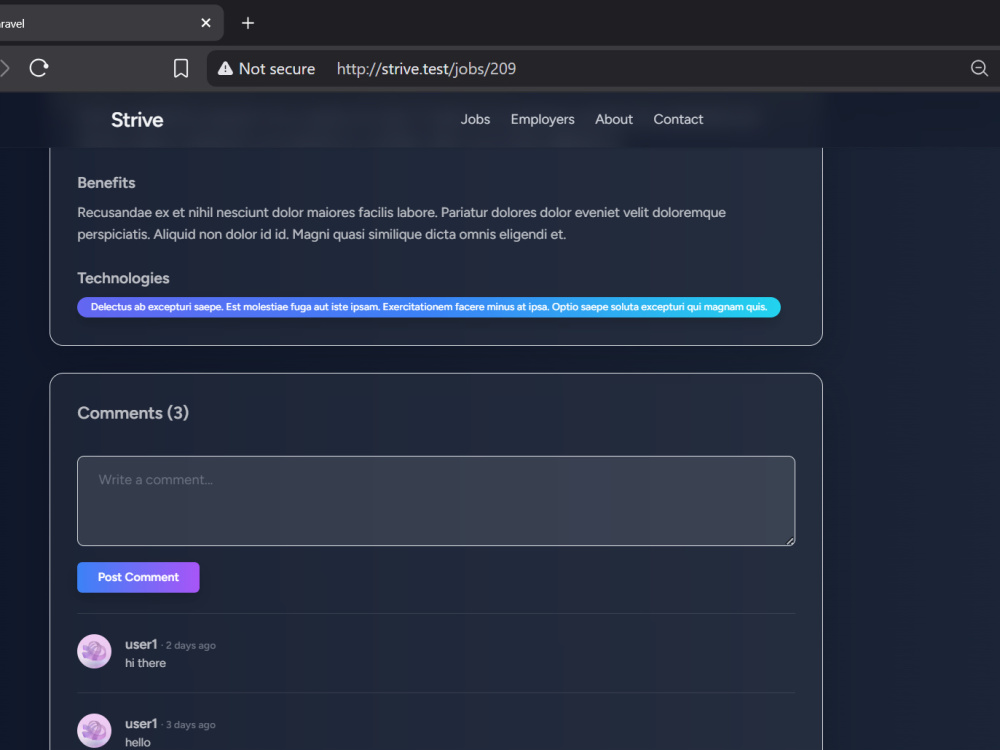Click the Delectus ab excepturi technology tag
This screenshot has height=750, width=1000.
coord(429,307)
